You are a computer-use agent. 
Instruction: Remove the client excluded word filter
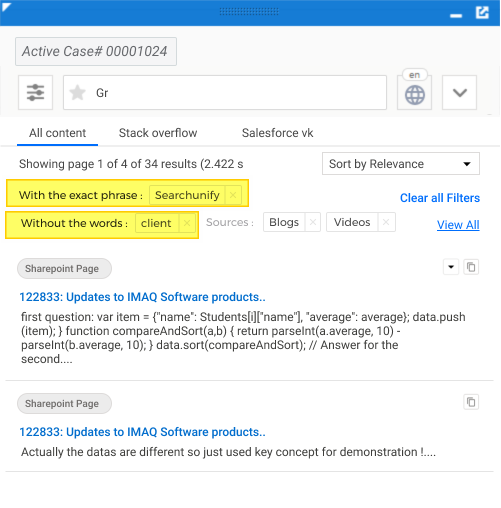(x=187, y=223)
